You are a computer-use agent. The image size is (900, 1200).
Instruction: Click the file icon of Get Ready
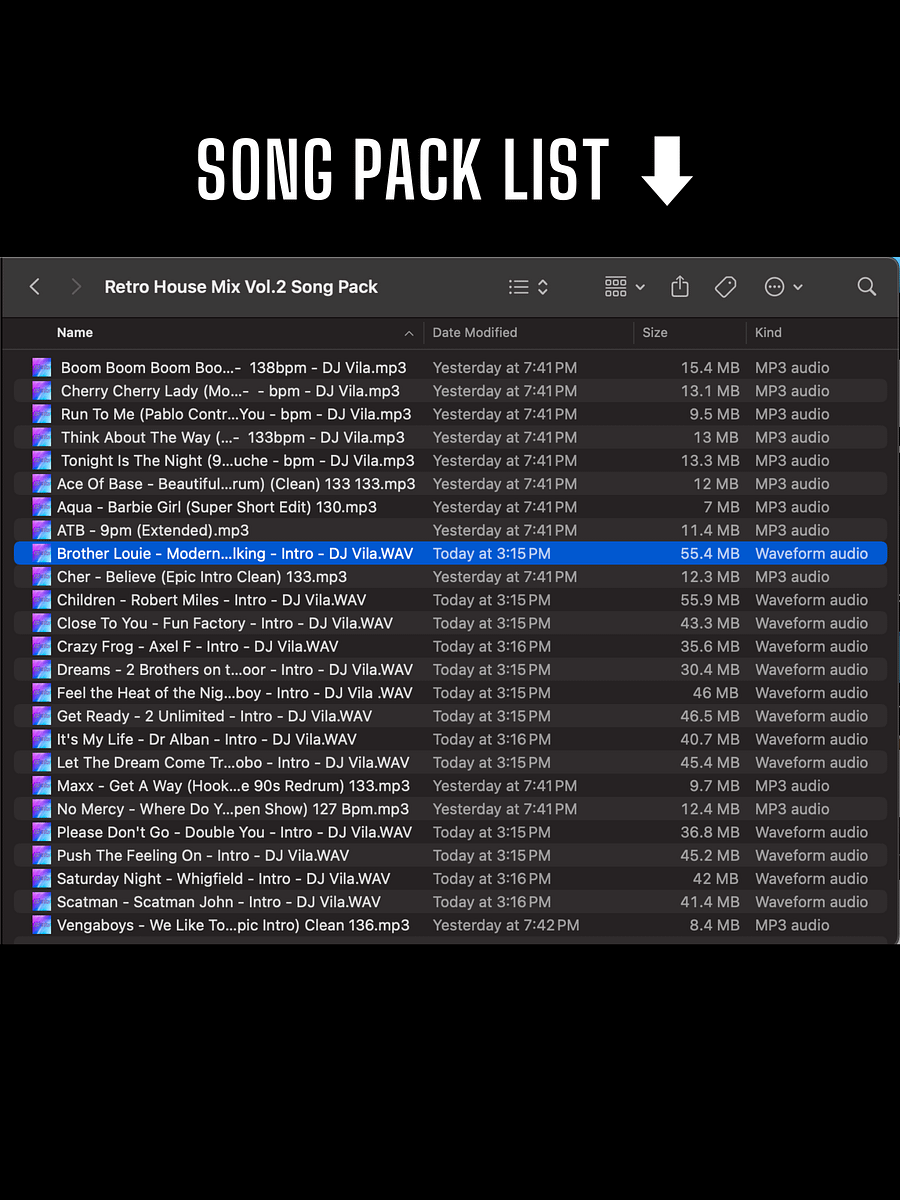41,716
